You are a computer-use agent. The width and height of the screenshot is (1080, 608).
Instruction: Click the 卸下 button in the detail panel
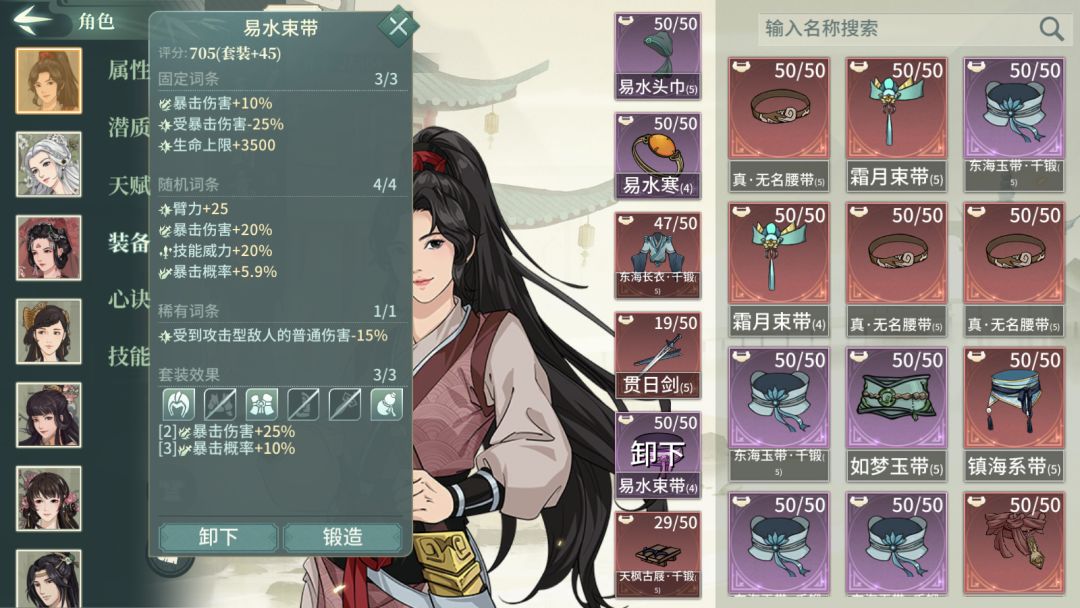click(x=218, y=536)
